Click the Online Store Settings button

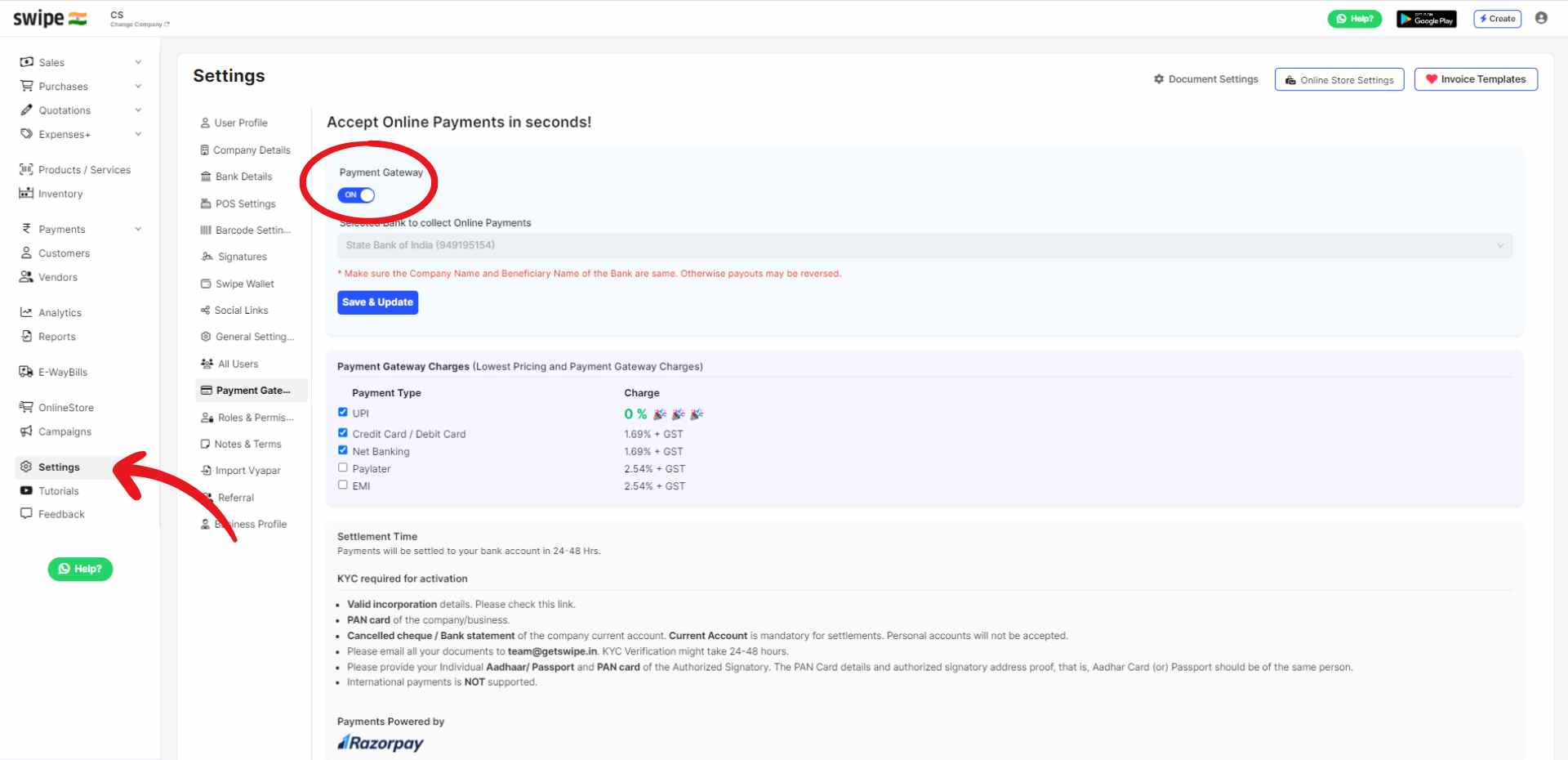(1339, 79)
